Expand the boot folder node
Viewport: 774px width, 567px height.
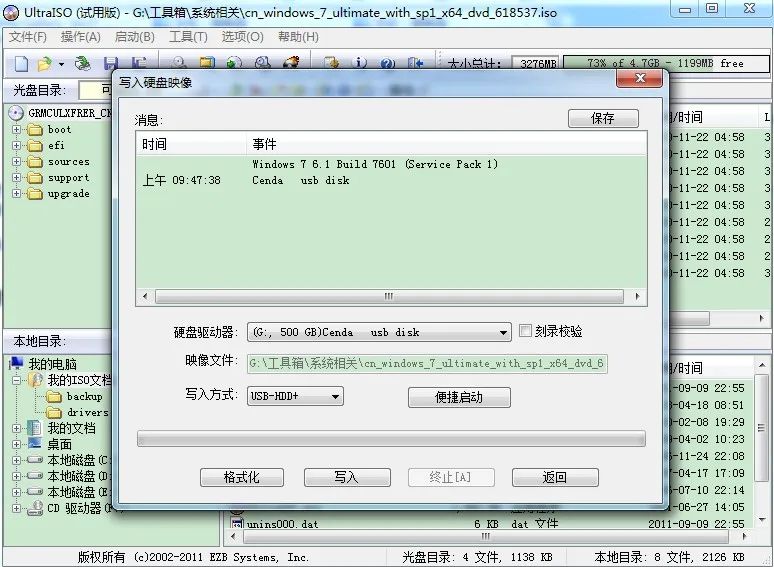coord(16,129)
